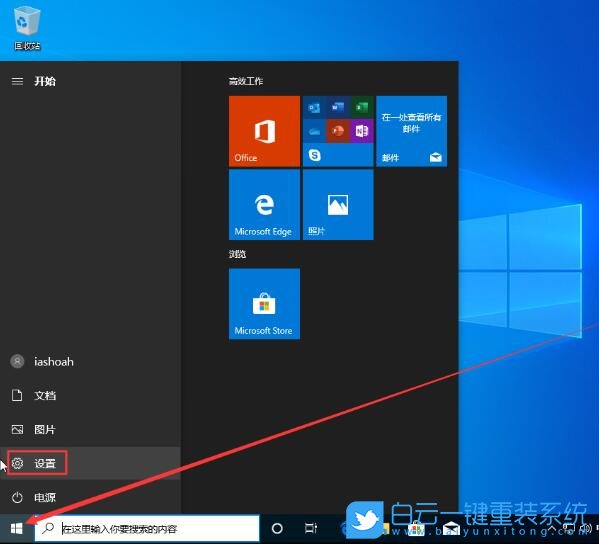Open Microsoft Store tile
Image resolution: width=599 pixels, height=544 pixels.
[264, 304]
